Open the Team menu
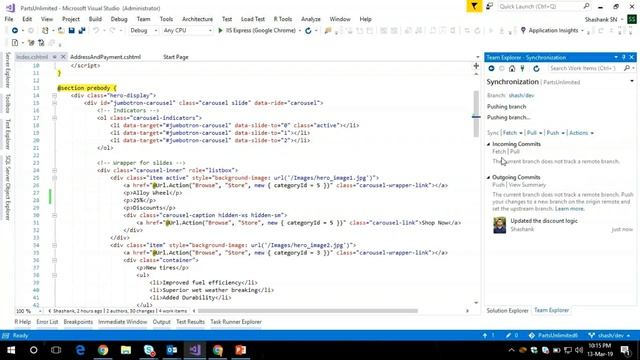The height and width of the screenshot is (360, 640). [x=143, y=19]
